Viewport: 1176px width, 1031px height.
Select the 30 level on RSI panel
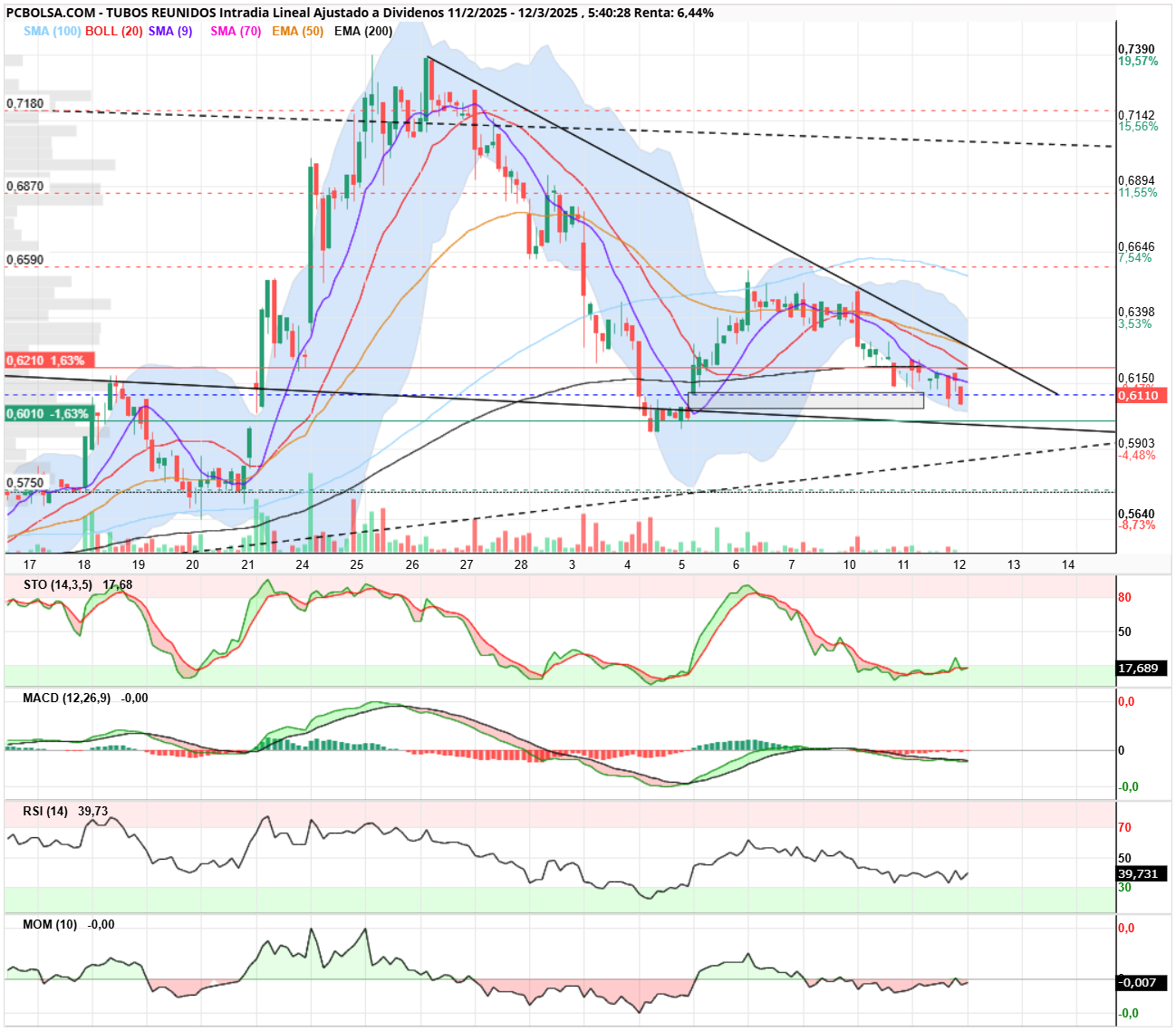coord(1124,887)
